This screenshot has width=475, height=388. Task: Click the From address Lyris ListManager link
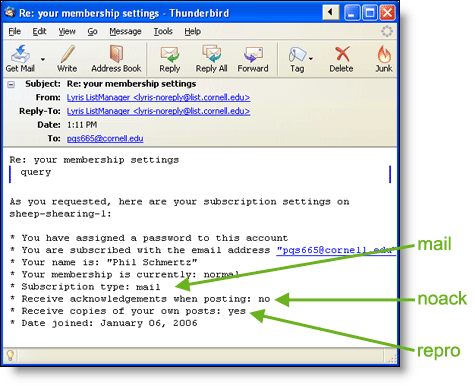(x=158, y=98)
